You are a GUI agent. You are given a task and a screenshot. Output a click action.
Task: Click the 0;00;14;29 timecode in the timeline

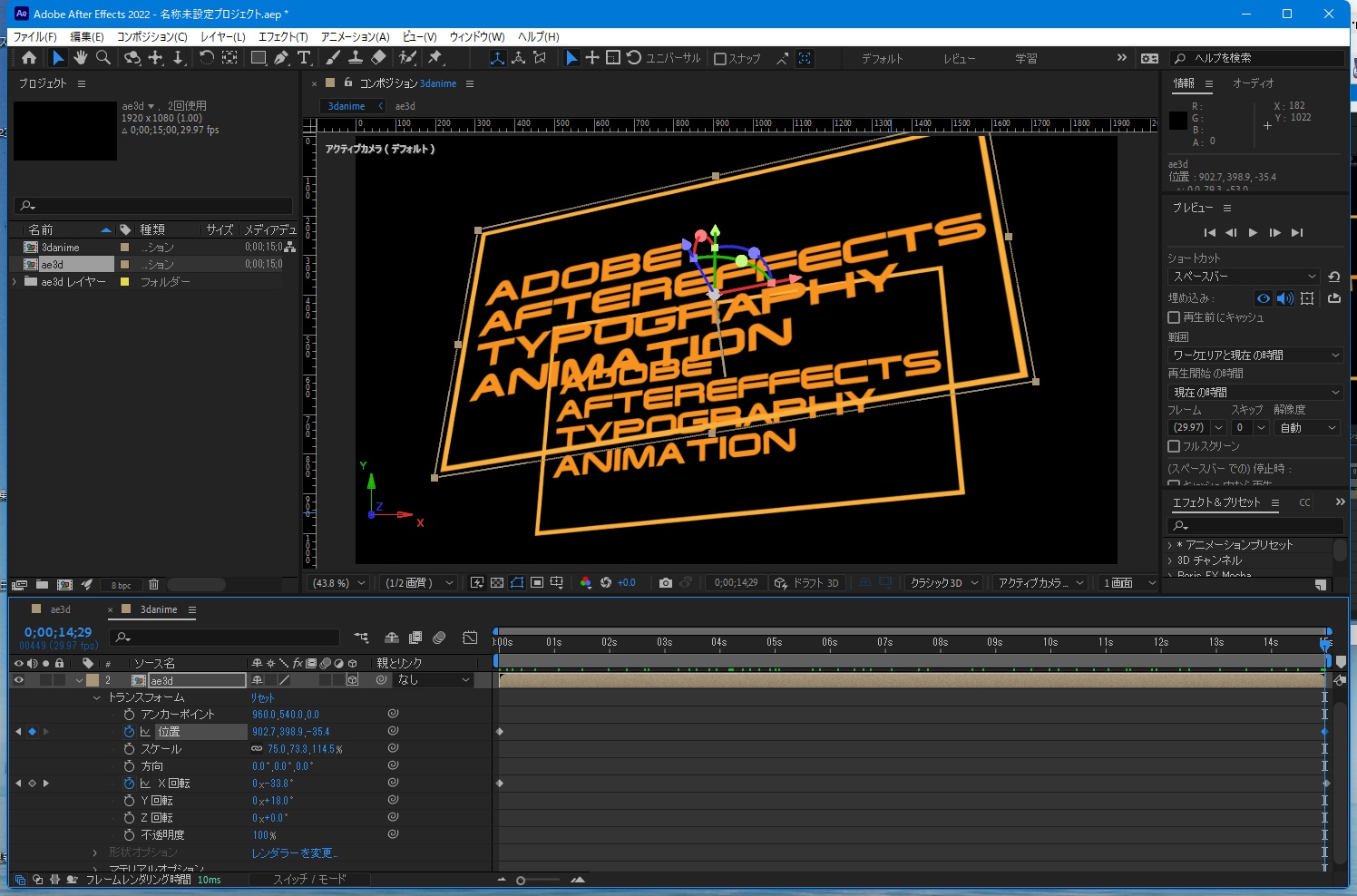(x=58, y=632)
